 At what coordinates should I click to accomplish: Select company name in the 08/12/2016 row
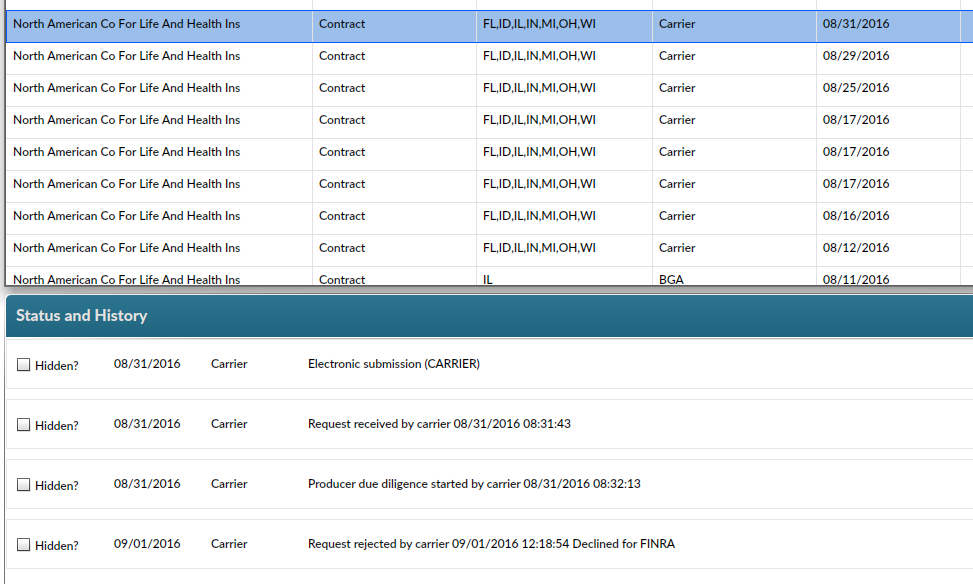point(127,248)
